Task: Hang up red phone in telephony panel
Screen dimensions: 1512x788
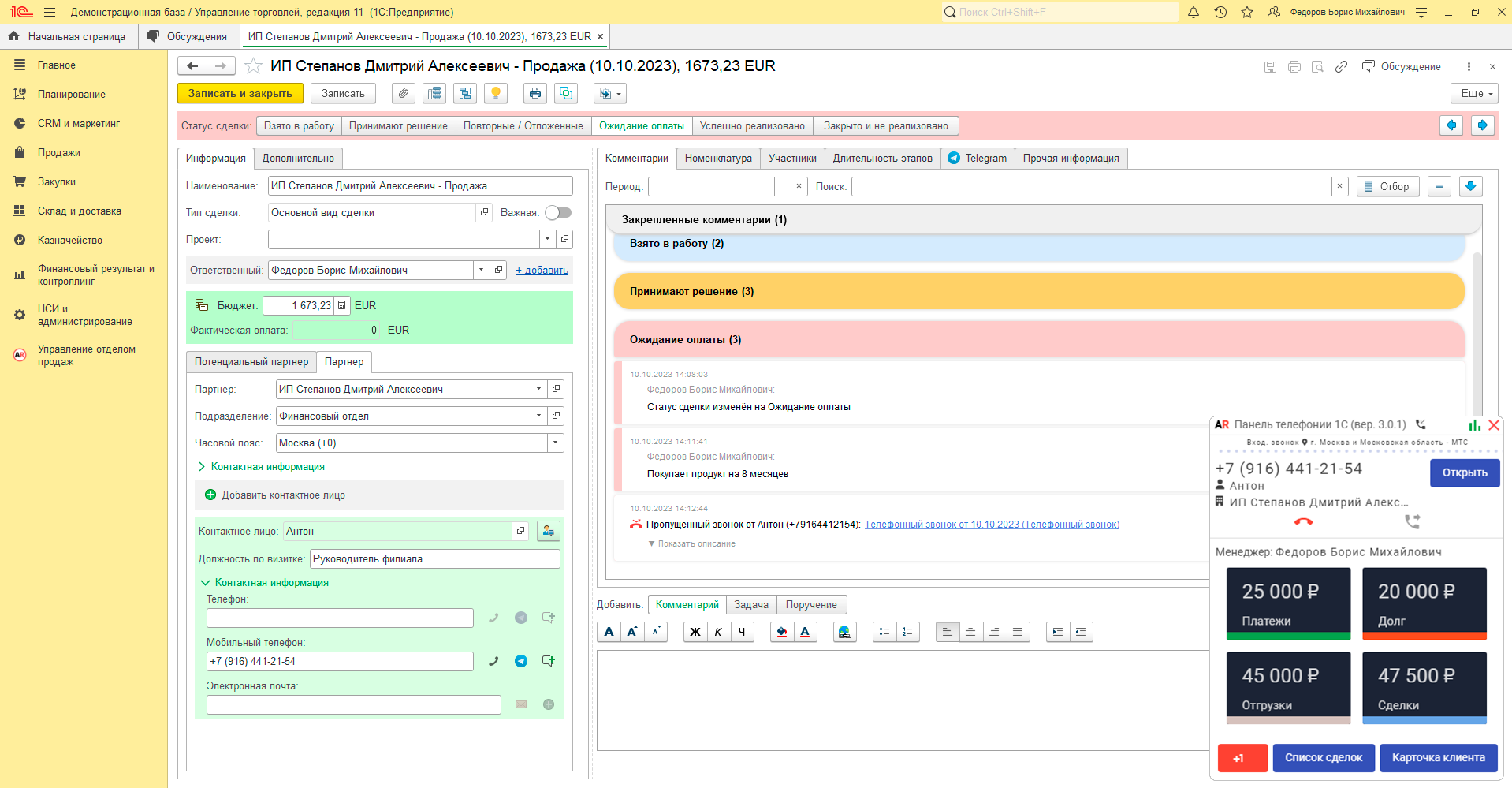Action: point(1304,521)
